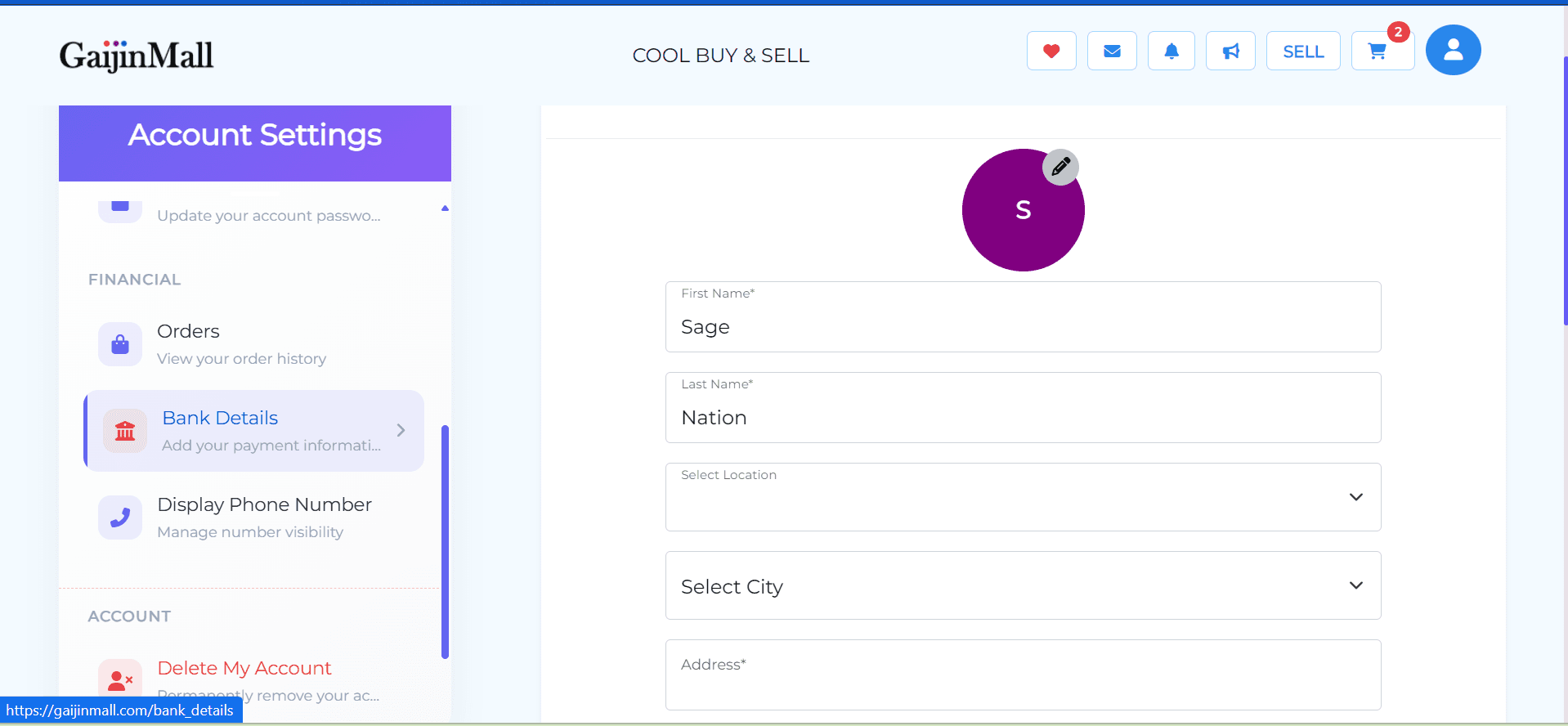Click the Bank Details chevron arrow
Viewport: 1568px width, 726px height.
401,430
